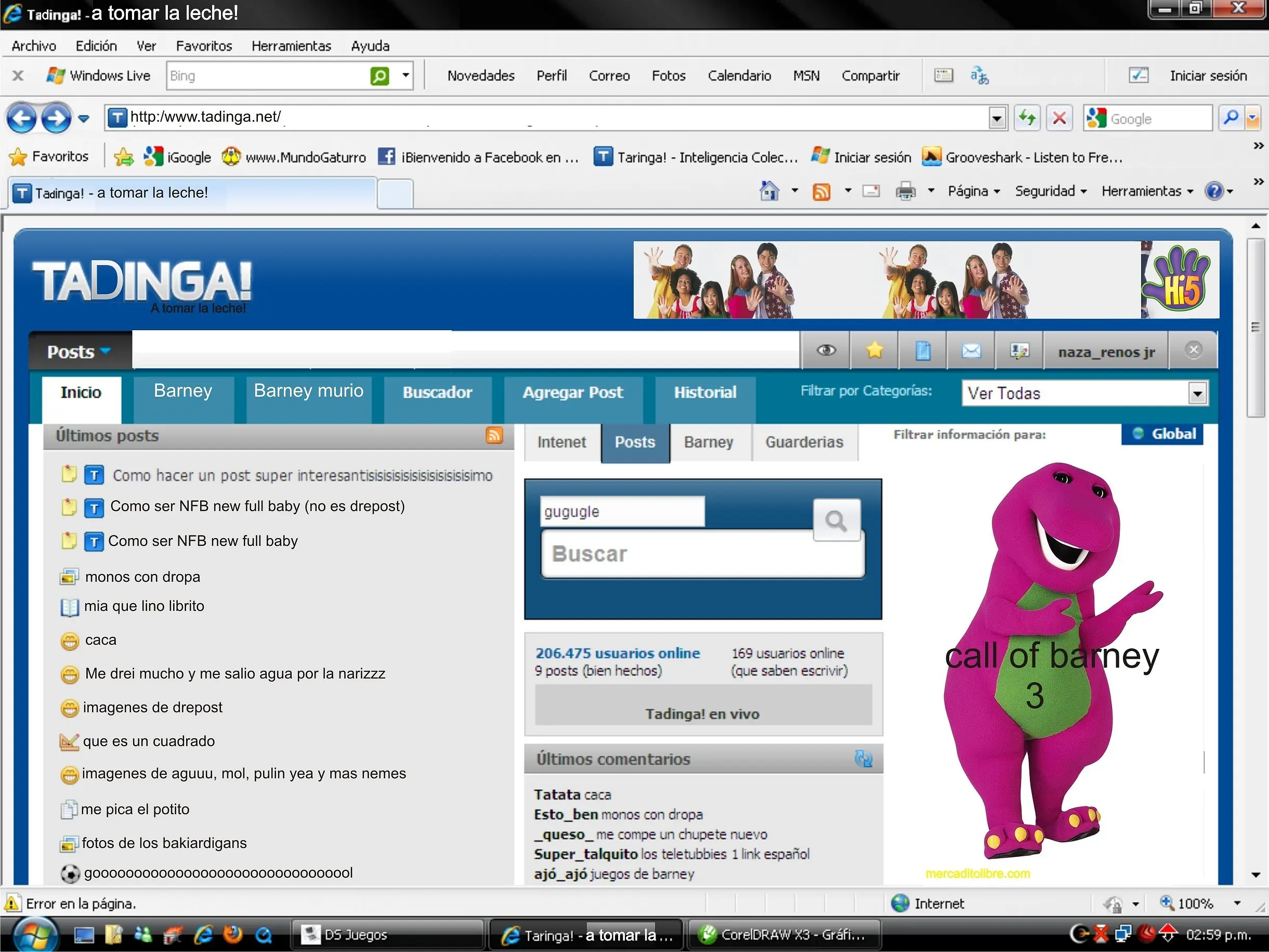The width and height of the screenshot is (1269, 952).
Task: Refresh the page with the green arrows button
Action: 1027,118
